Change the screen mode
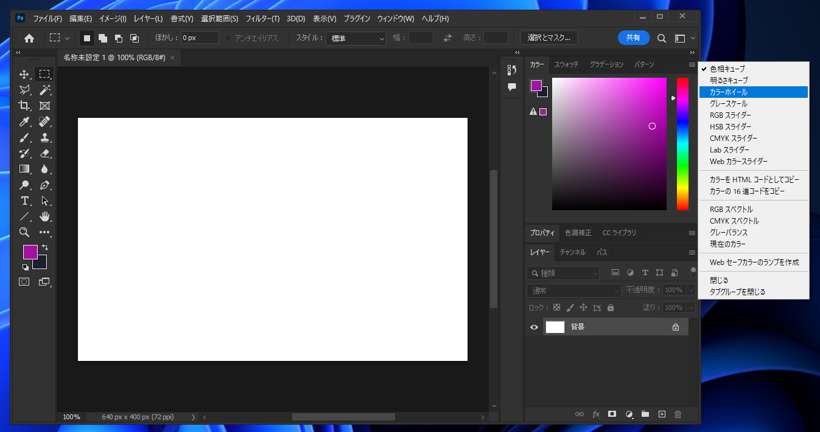 pos(44,282)
